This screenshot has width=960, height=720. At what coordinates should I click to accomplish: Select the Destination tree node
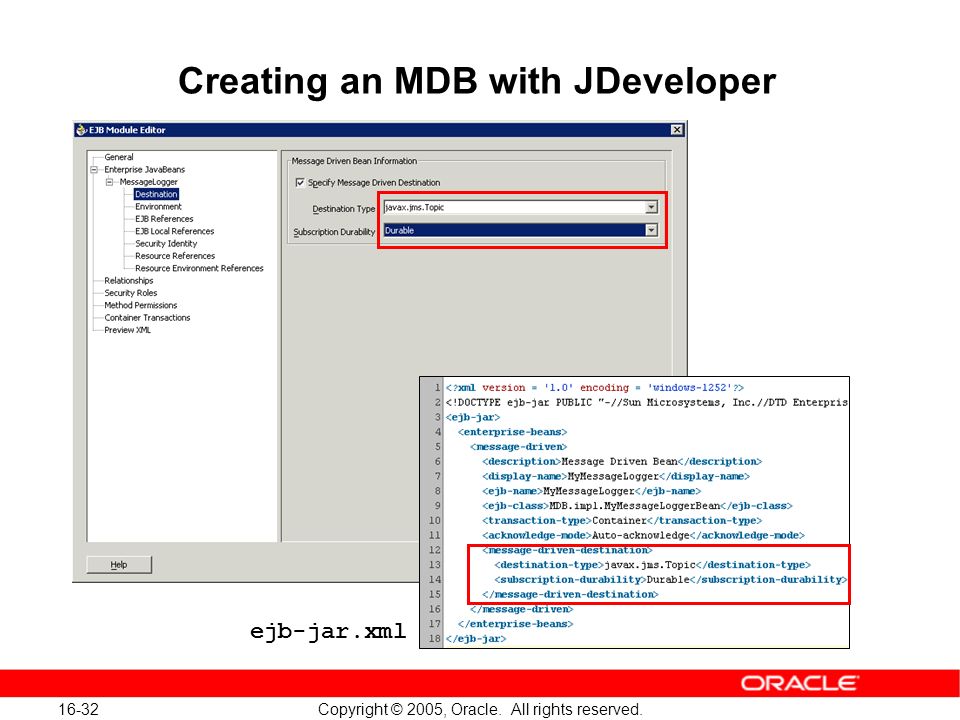coord(156,194)
